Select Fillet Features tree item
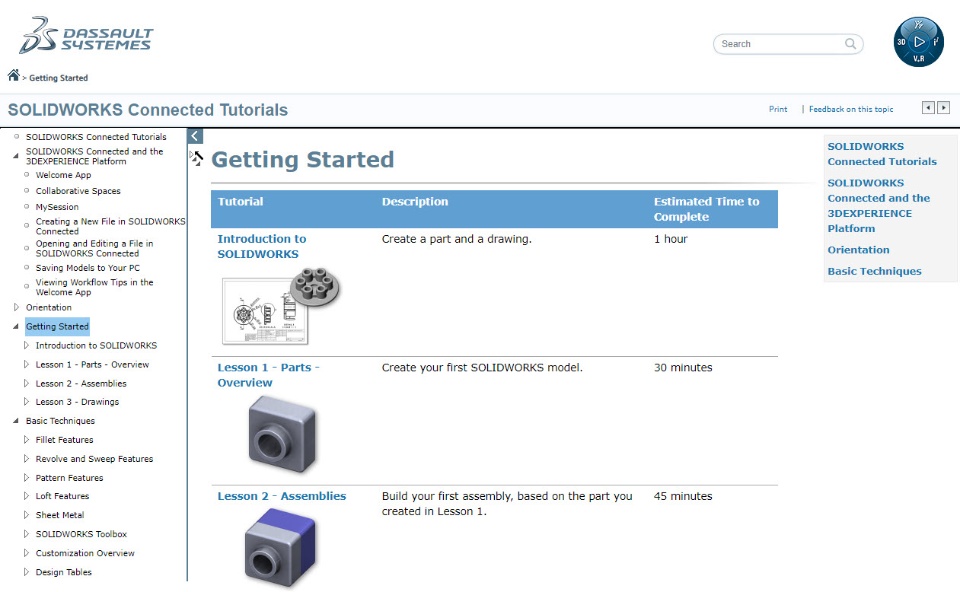 pos(64,440)
